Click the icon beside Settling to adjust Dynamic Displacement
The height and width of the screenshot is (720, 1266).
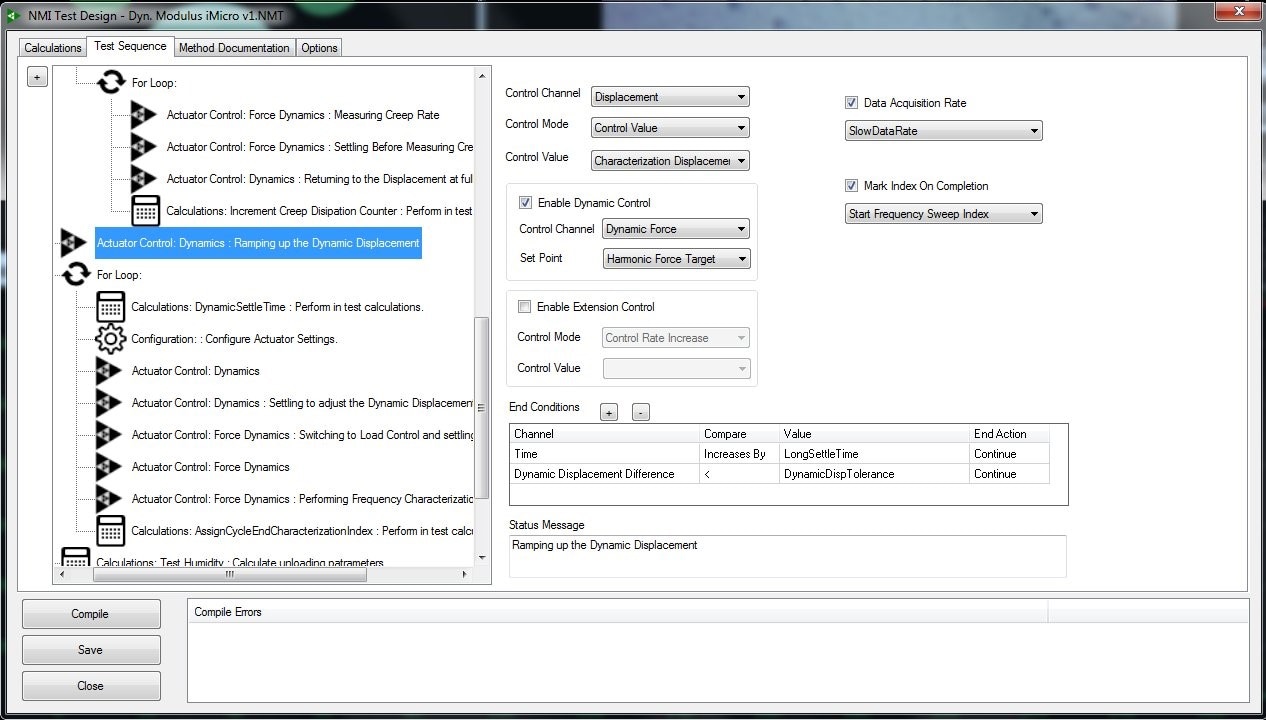click(x=109, y=402)
